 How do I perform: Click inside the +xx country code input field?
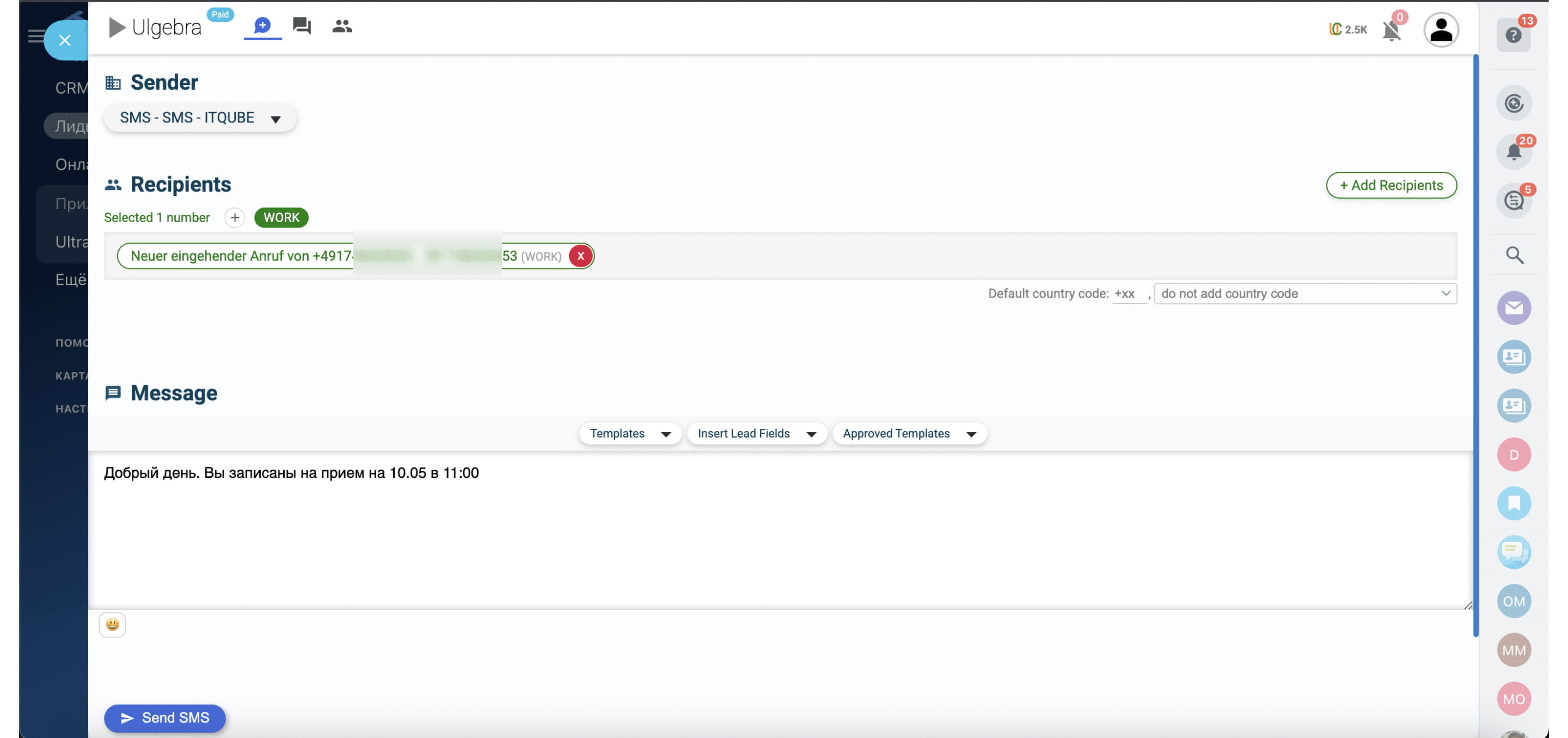(1129, 293)
